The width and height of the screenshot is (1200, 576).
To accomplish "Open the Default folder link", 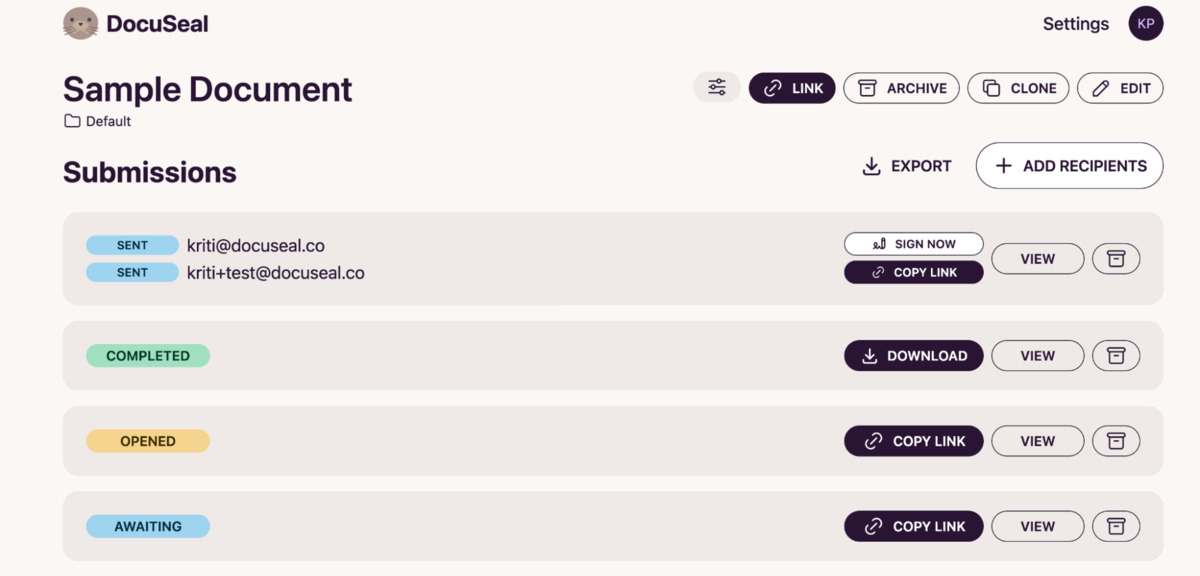I will (x=98, y=121).
